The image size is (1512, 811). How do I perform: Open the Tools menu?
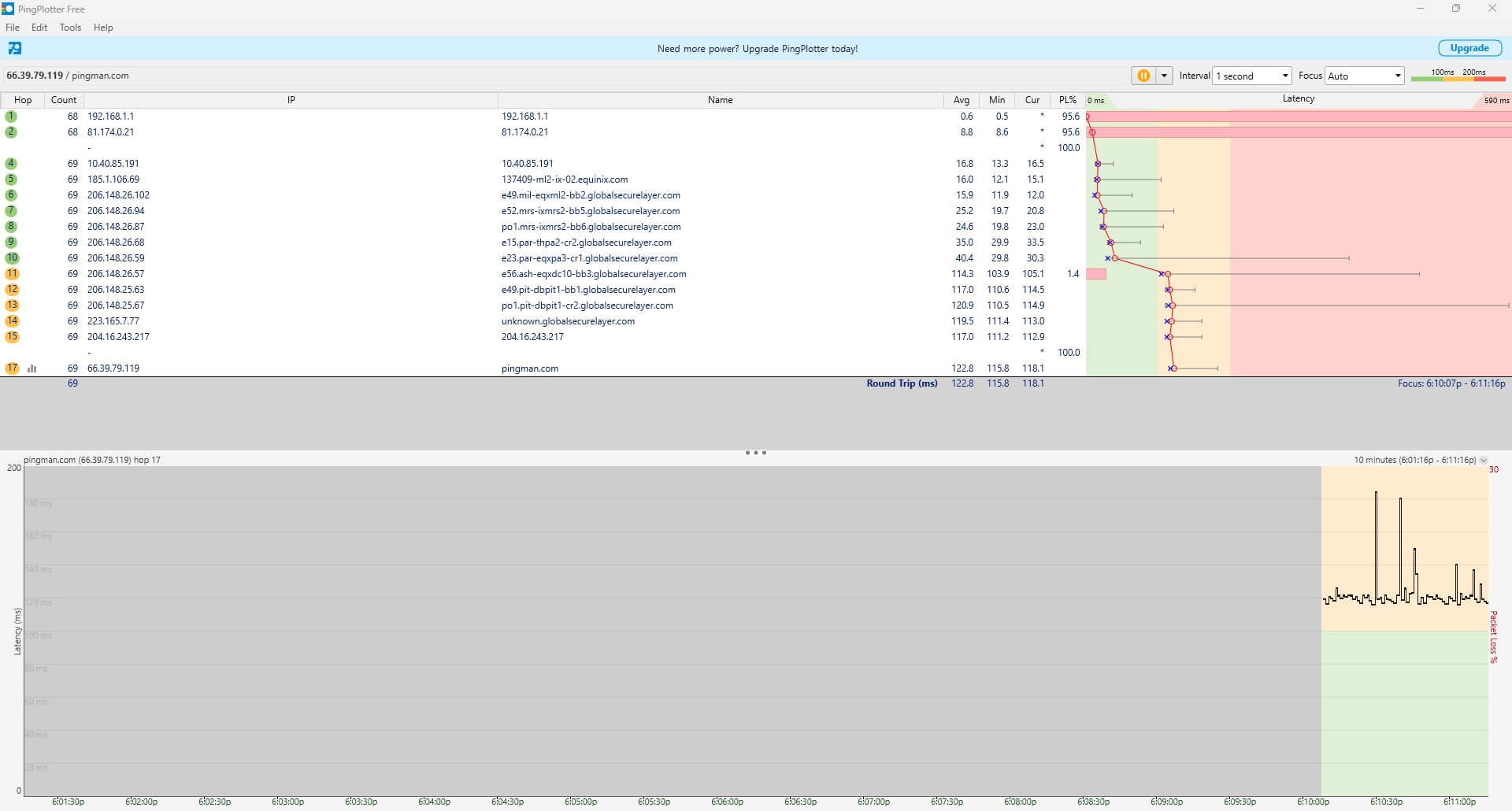pyautogui.click(x=70, y=28)
